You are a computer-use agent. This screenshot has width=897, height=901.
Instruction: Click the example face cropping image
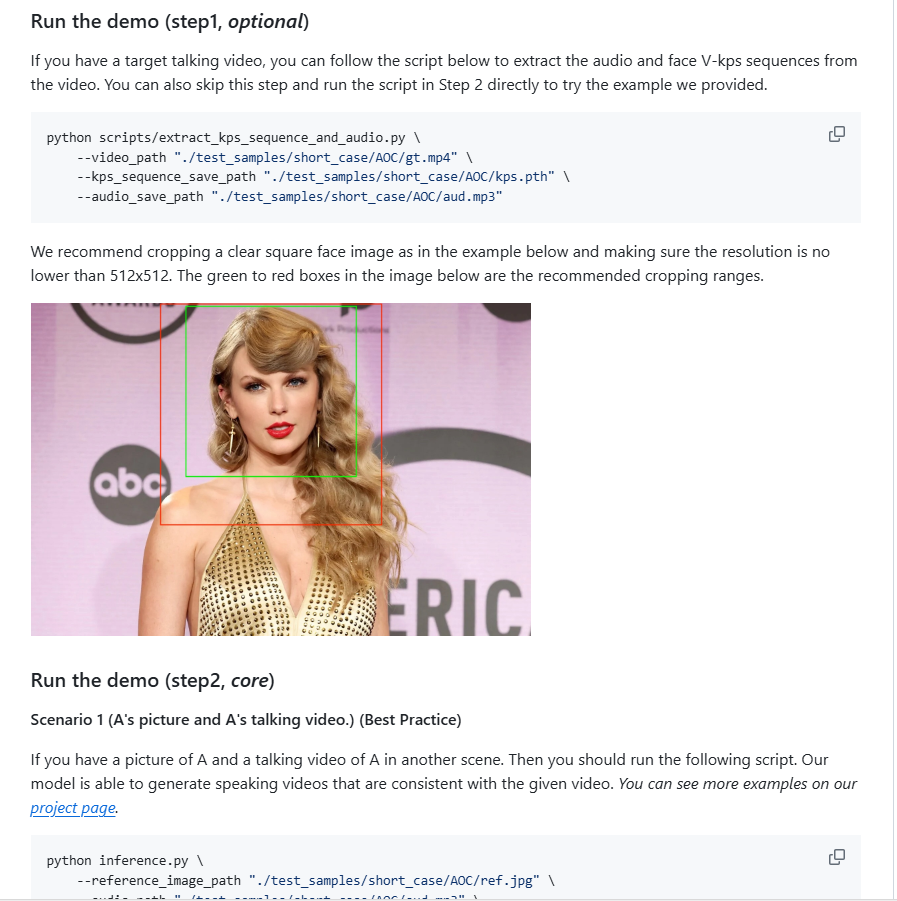[x=280, y=469]
